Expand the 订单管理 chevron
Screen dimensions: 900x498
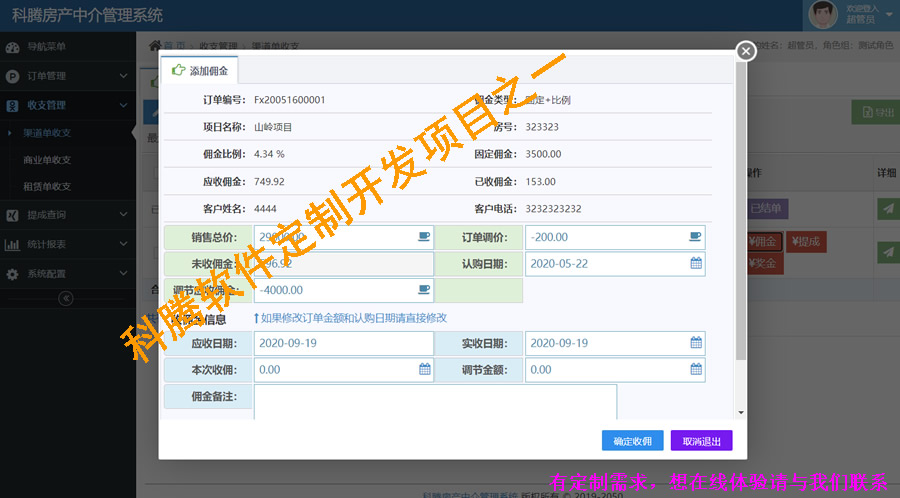click(123, 76)
